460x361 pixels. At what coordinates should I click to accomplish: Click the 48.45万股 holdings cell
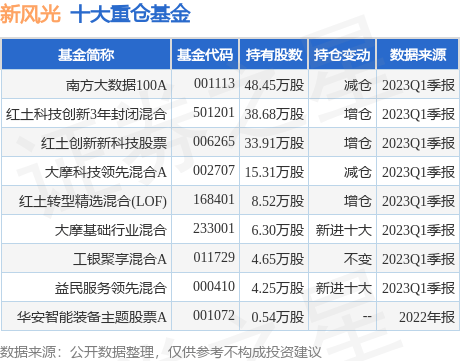[x=274, y=85]
